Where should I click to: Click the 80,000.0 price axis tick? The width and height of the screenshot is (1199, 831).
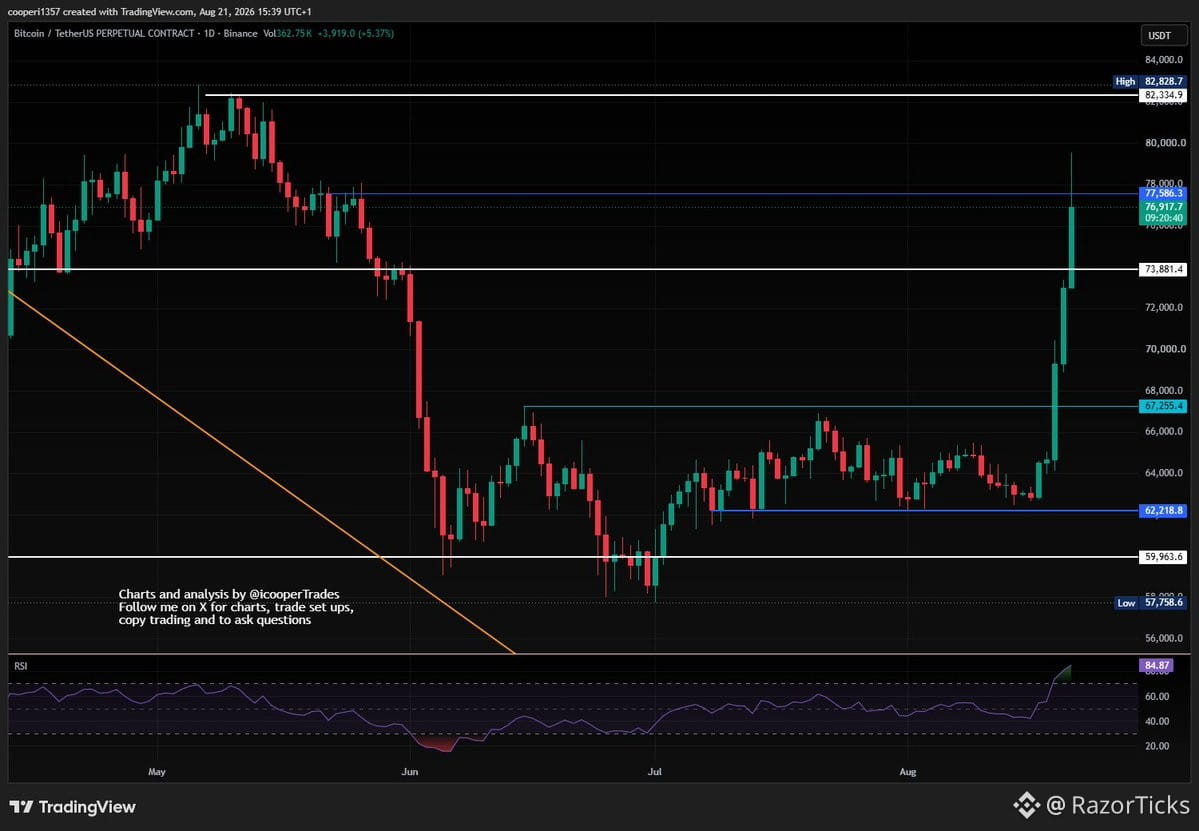1165,142
